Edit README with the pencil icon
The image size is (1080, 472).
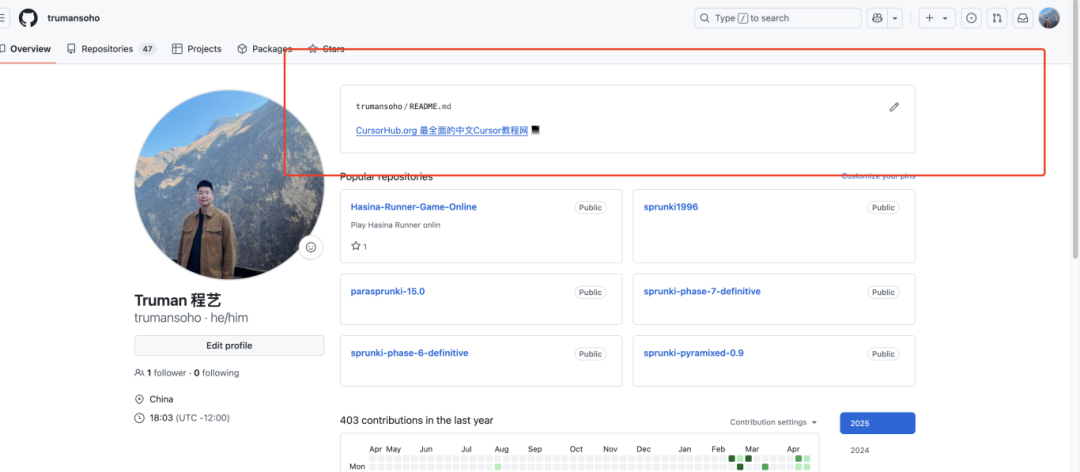tap(894, 107)
